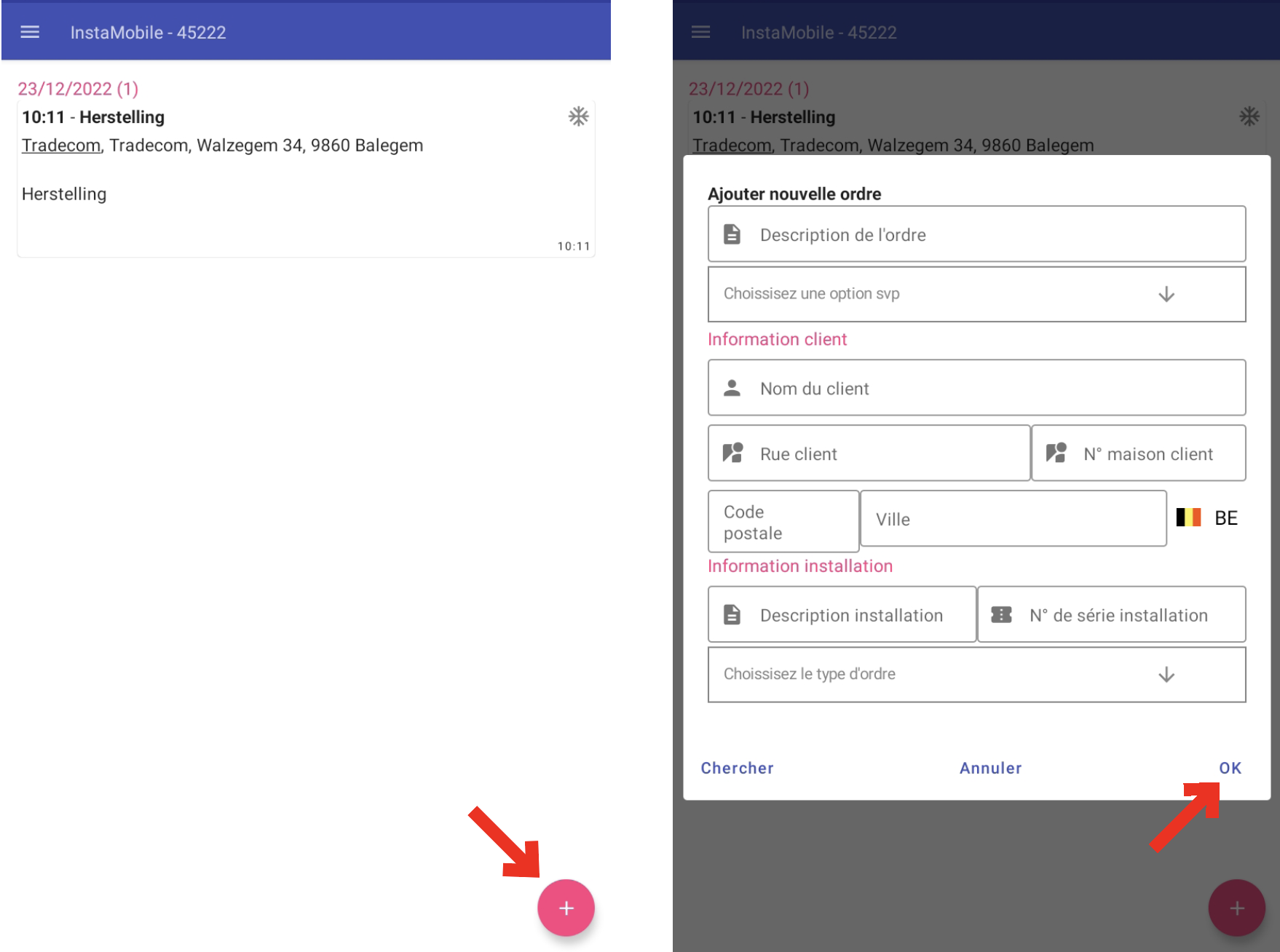The width and height of the screenshot is (1280, 952).
Task: Focus N° de série installation field
Action: click(x=1112, y=615)
